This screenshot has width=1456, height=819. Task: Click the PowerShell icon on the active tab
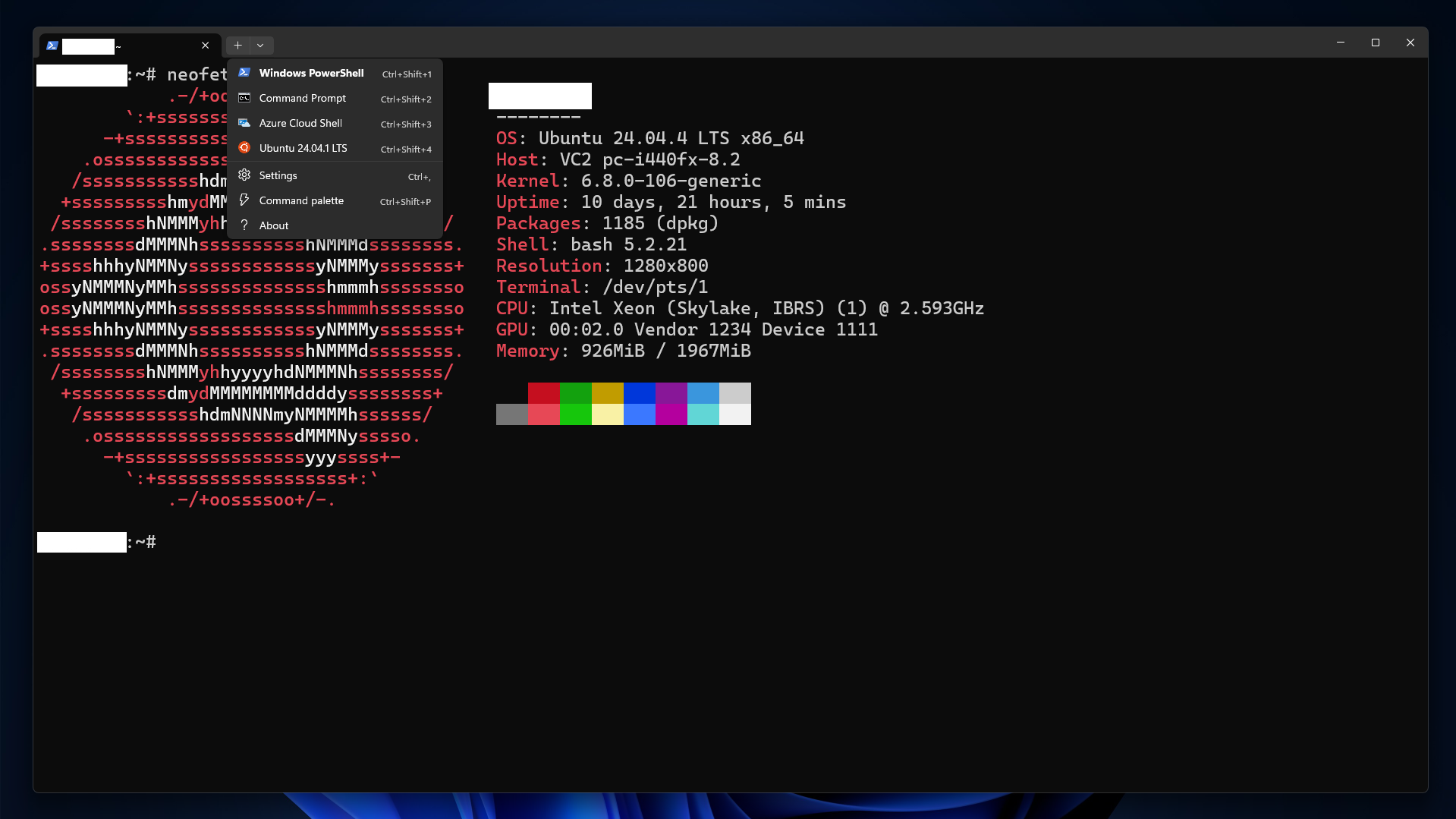[52, 46]
